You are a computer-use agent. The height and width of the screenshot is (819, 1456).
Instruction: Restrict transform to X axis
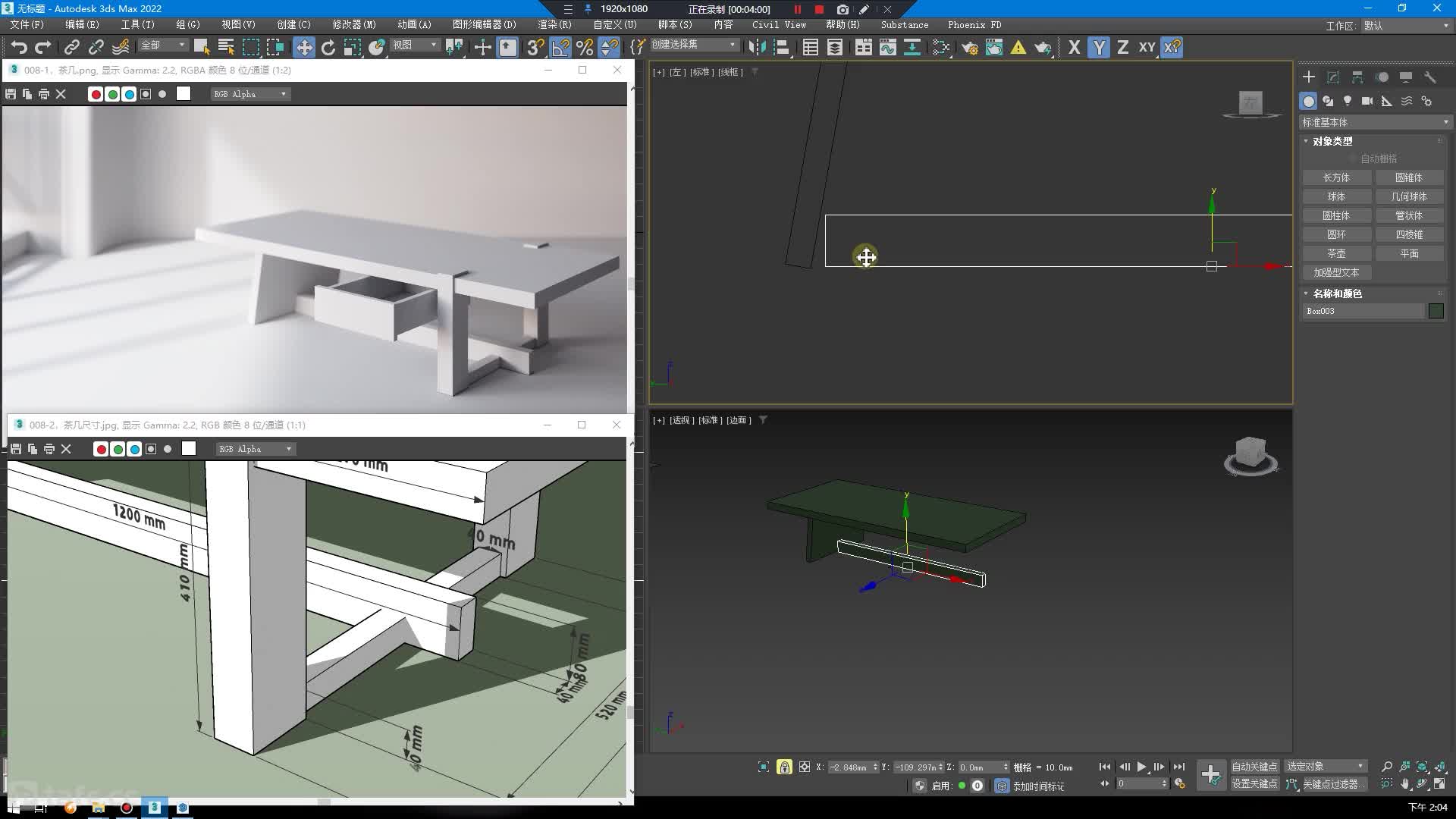coord(1074,47)
